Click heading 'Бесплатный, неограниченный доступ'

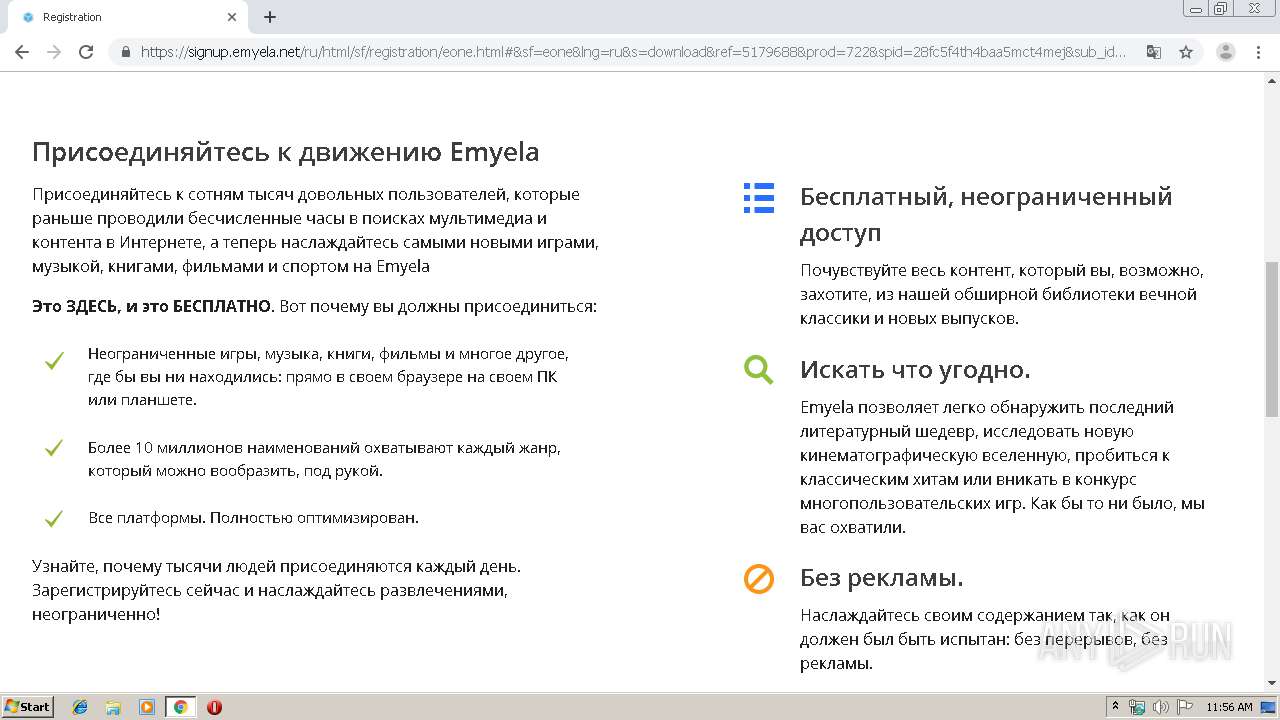(986, 214)
